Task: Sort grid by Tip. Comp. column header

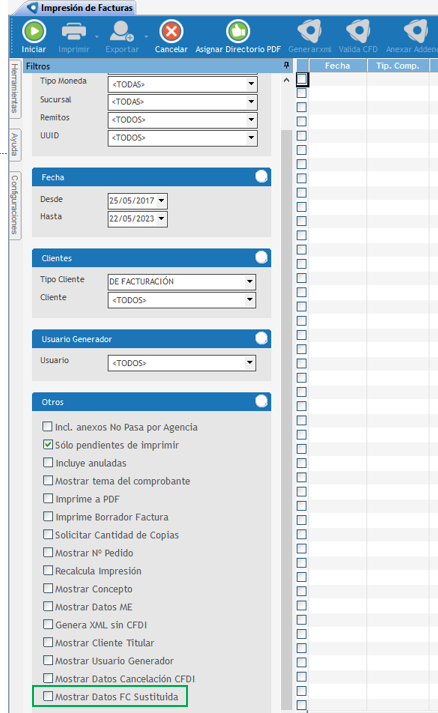Action: coord(398,65)
